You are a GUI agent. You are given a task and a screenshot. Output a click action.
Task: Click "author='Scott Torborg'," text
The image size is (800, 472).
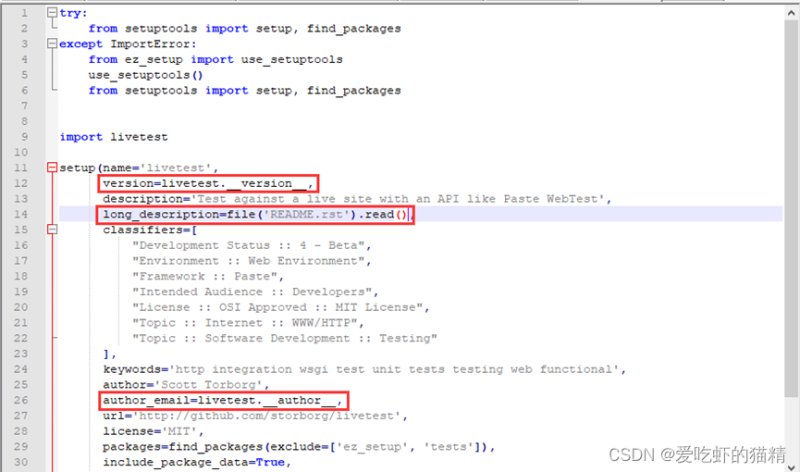pos(186,385)
